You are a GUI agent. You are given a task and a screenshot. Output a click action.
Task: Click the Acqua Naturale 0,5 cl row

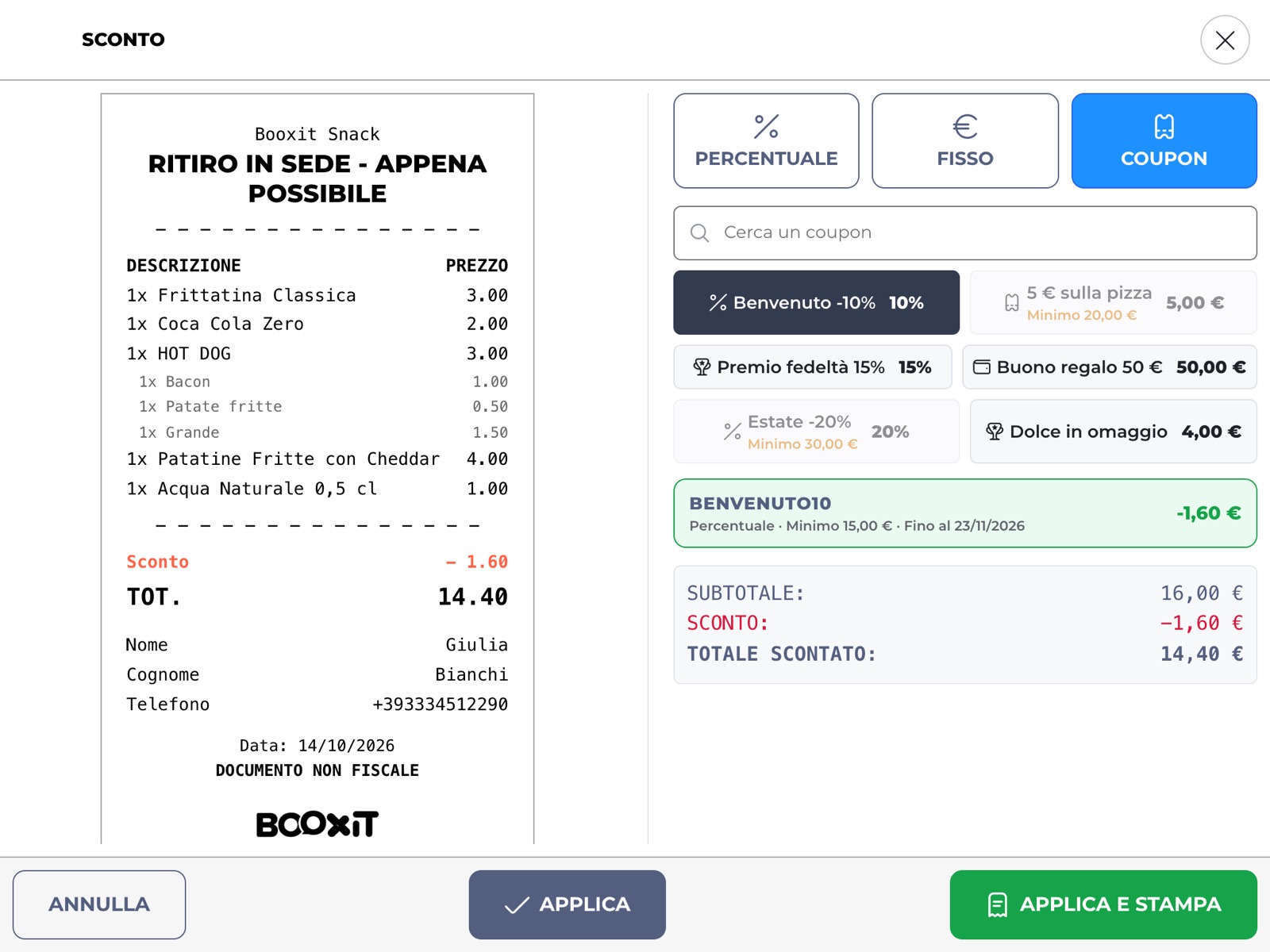317,489
